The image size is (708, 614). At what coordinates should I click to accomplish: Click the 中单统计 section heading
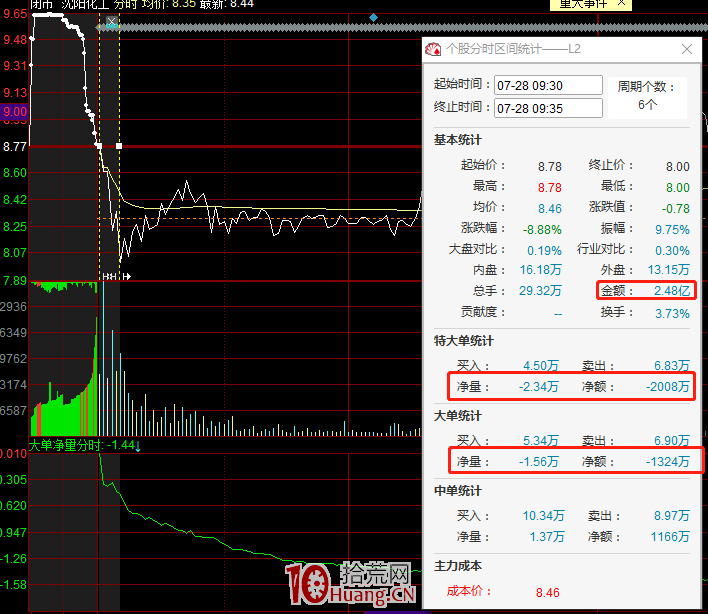pyautogui.click(x=457, y=491)
